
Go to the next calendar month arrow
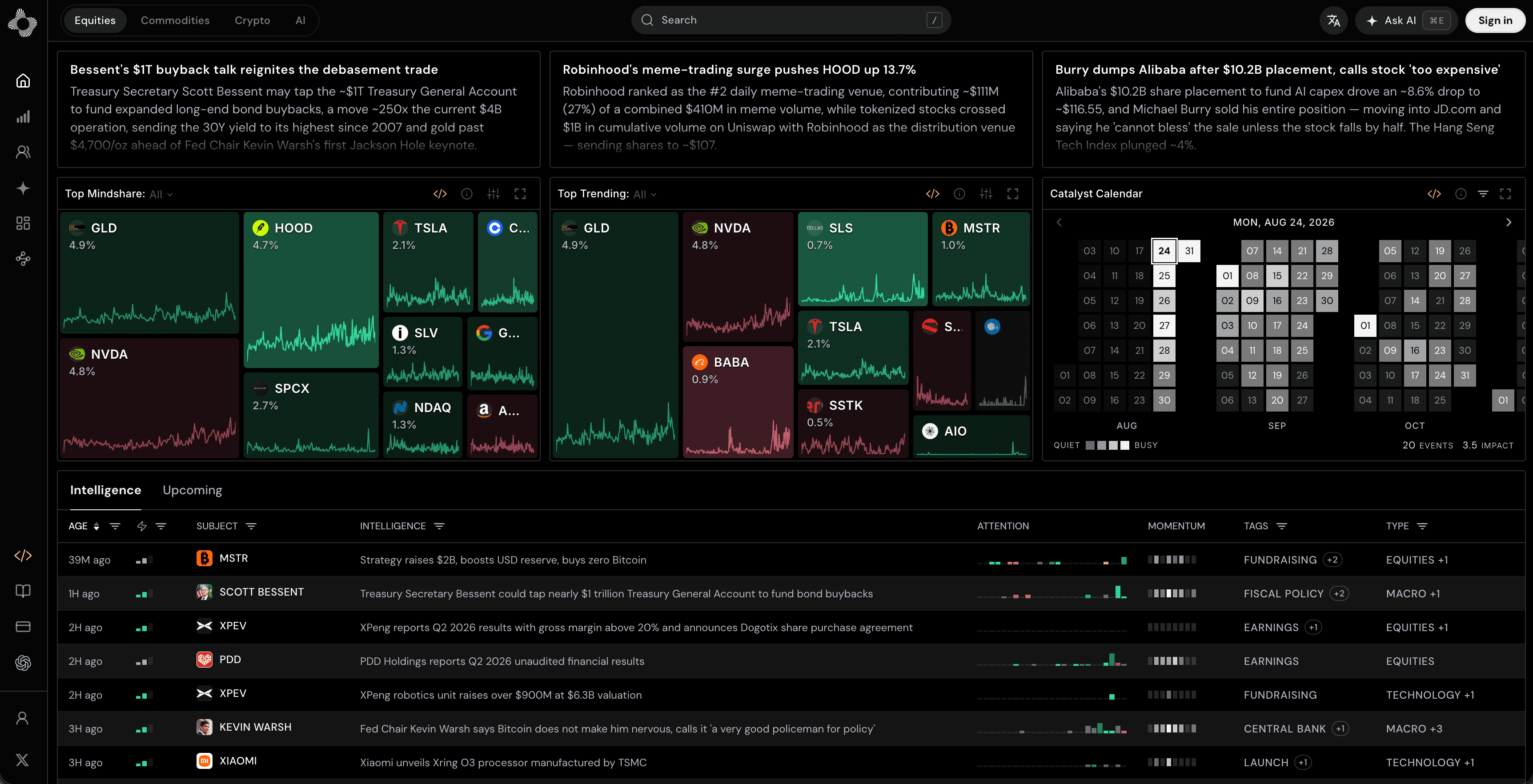click(1509, 223)
